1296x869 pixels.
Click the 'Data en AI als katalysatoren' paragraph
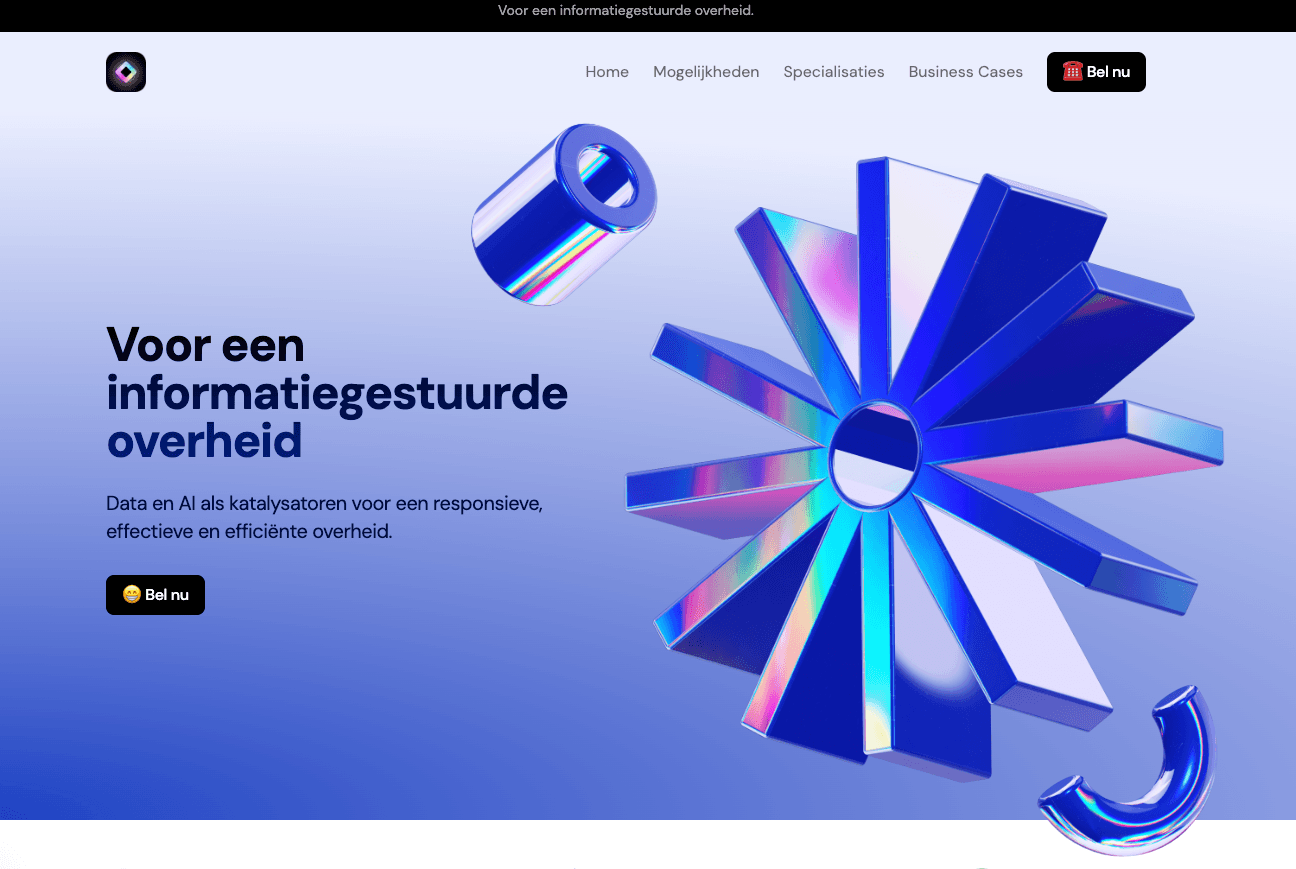(x=324, y=517)
